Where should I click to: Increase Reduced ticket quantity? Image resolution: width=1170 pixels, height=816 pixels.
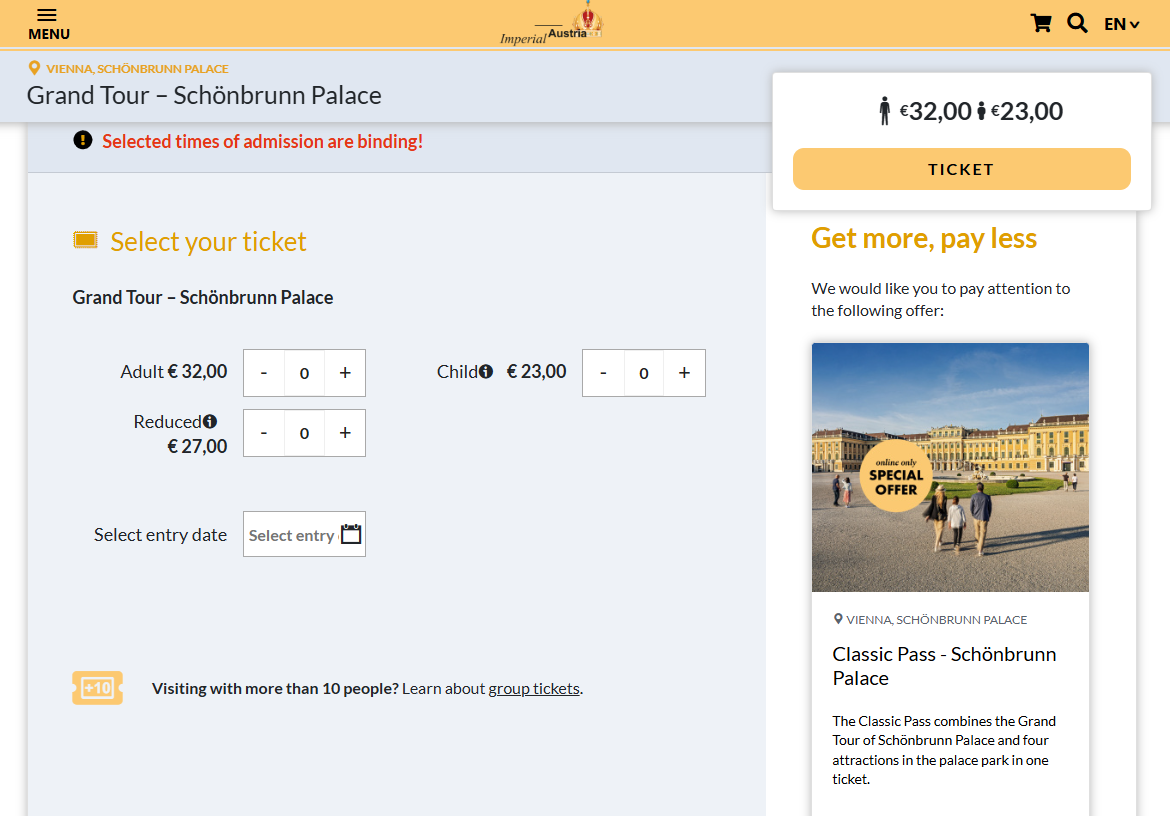click(345, 433)
